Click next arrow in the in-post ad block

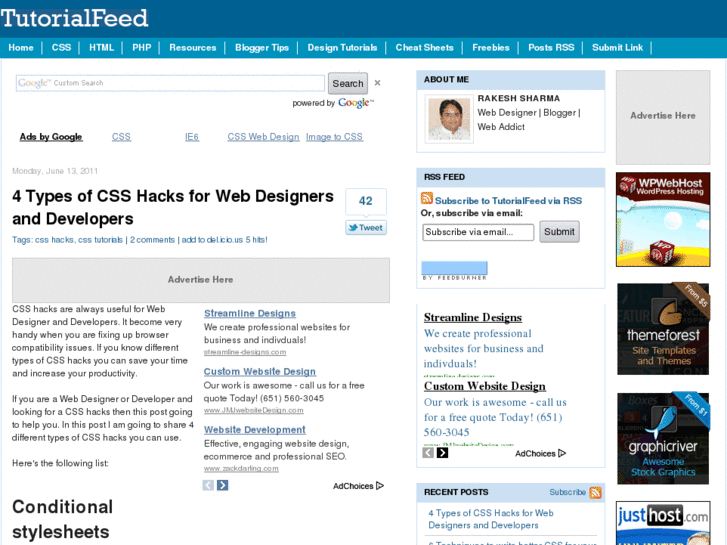point(223,485)
